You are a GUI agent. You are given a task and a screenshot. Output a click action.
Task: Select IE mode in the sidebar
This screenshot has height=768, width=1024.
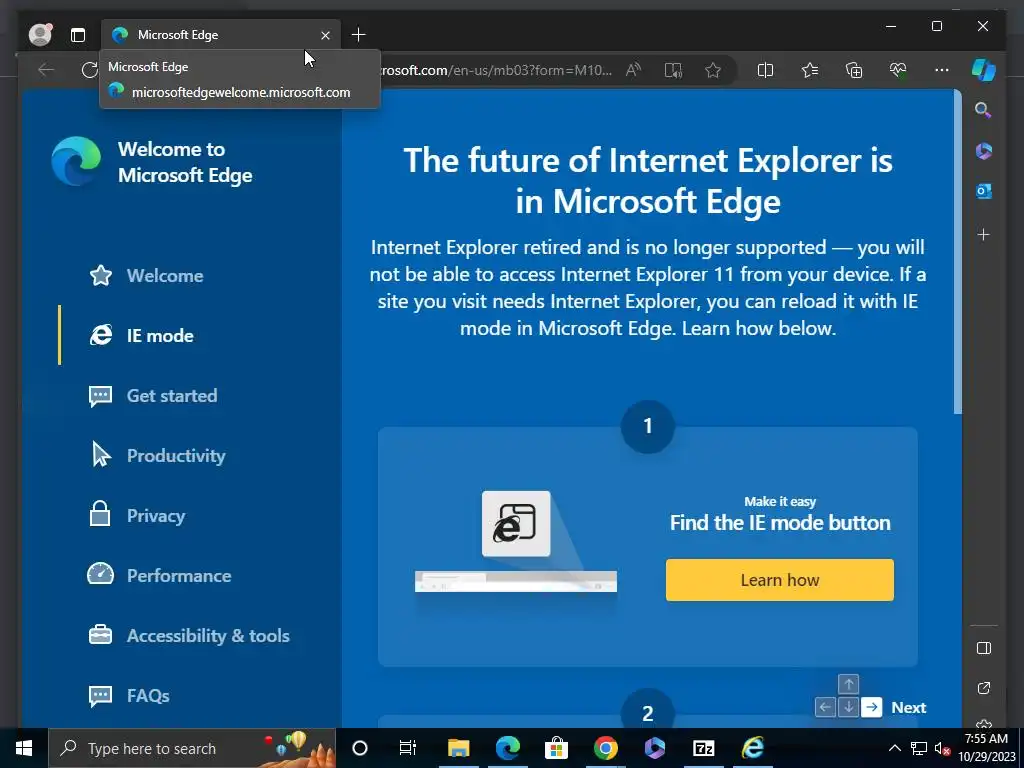[x=141, y=336]
